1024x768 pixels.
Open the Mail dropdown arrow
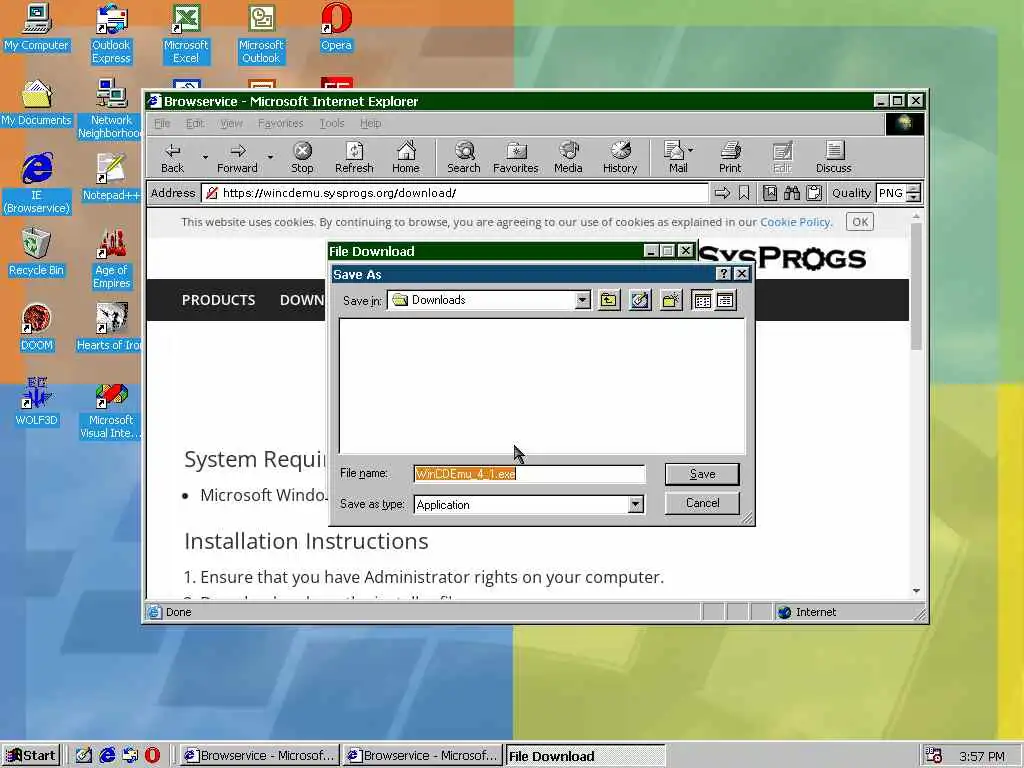click(x=691, y=150)
